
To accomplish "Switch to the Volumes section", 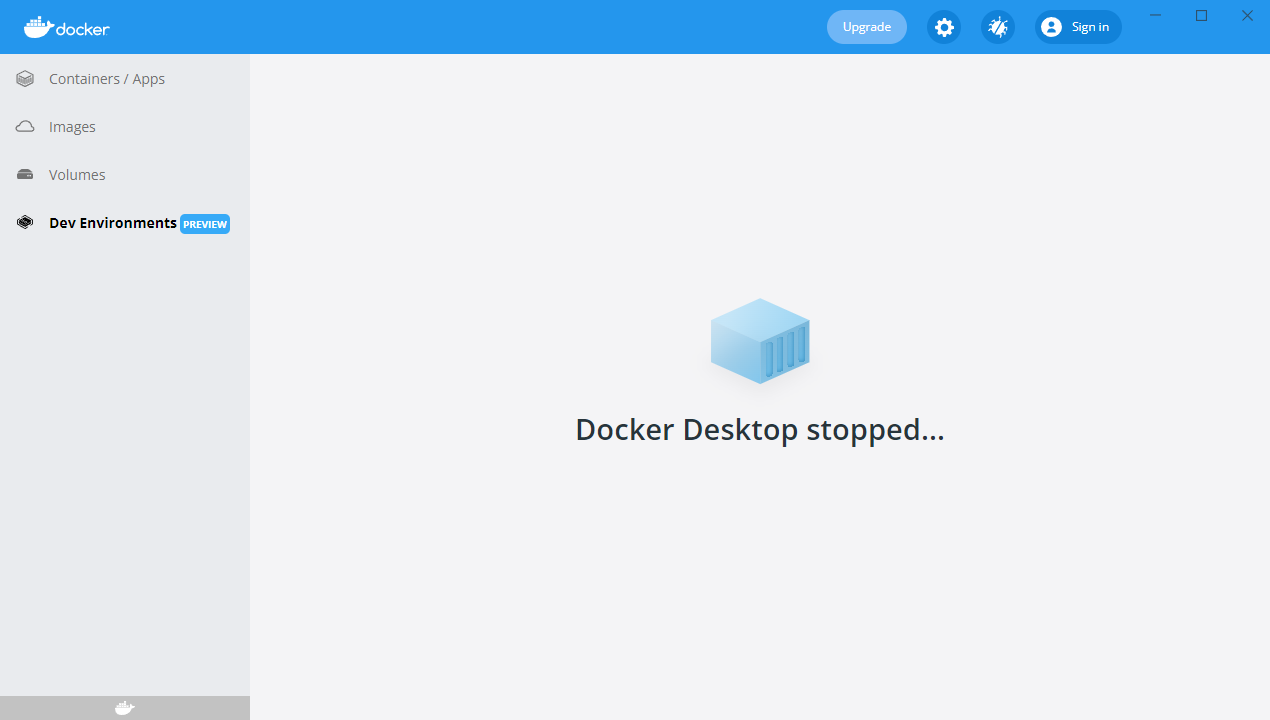I will 77,175.
